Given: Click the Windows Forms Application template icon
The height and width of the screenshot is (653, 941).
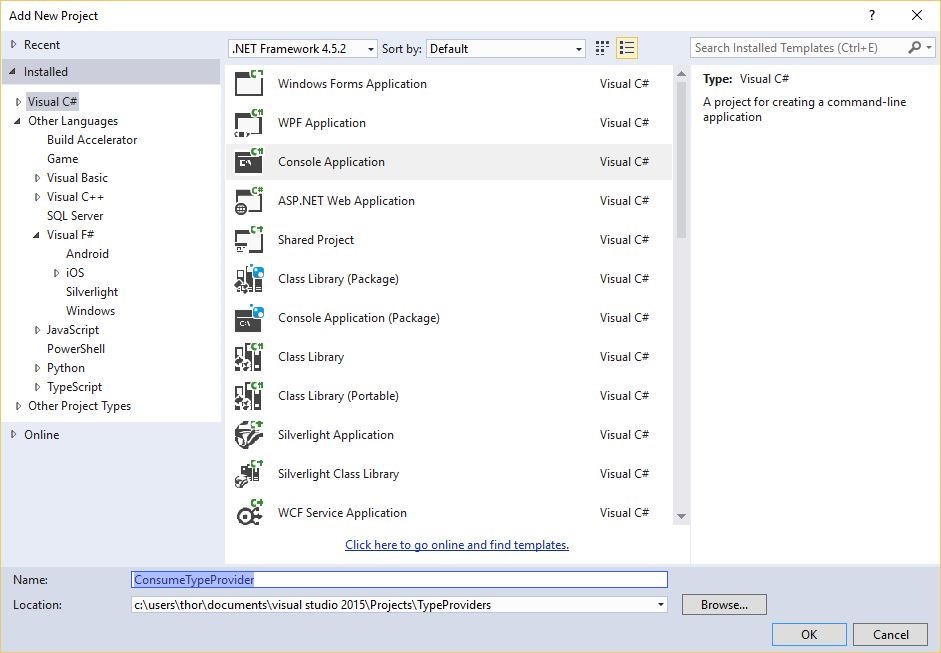Looking at the screenshot, I should coord(248,84).
